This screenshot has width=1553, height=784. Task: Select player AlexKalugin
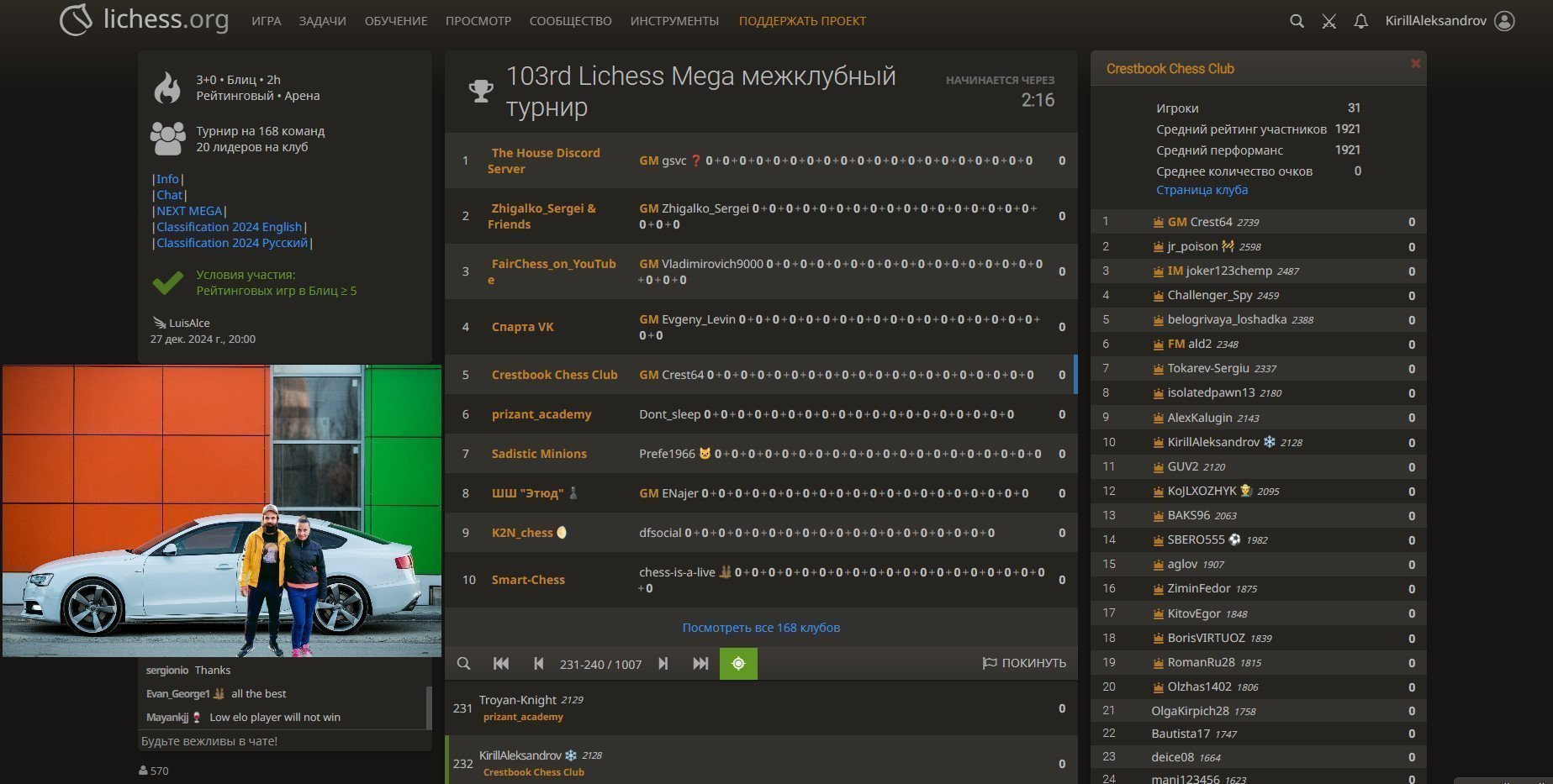(1259, 418)
